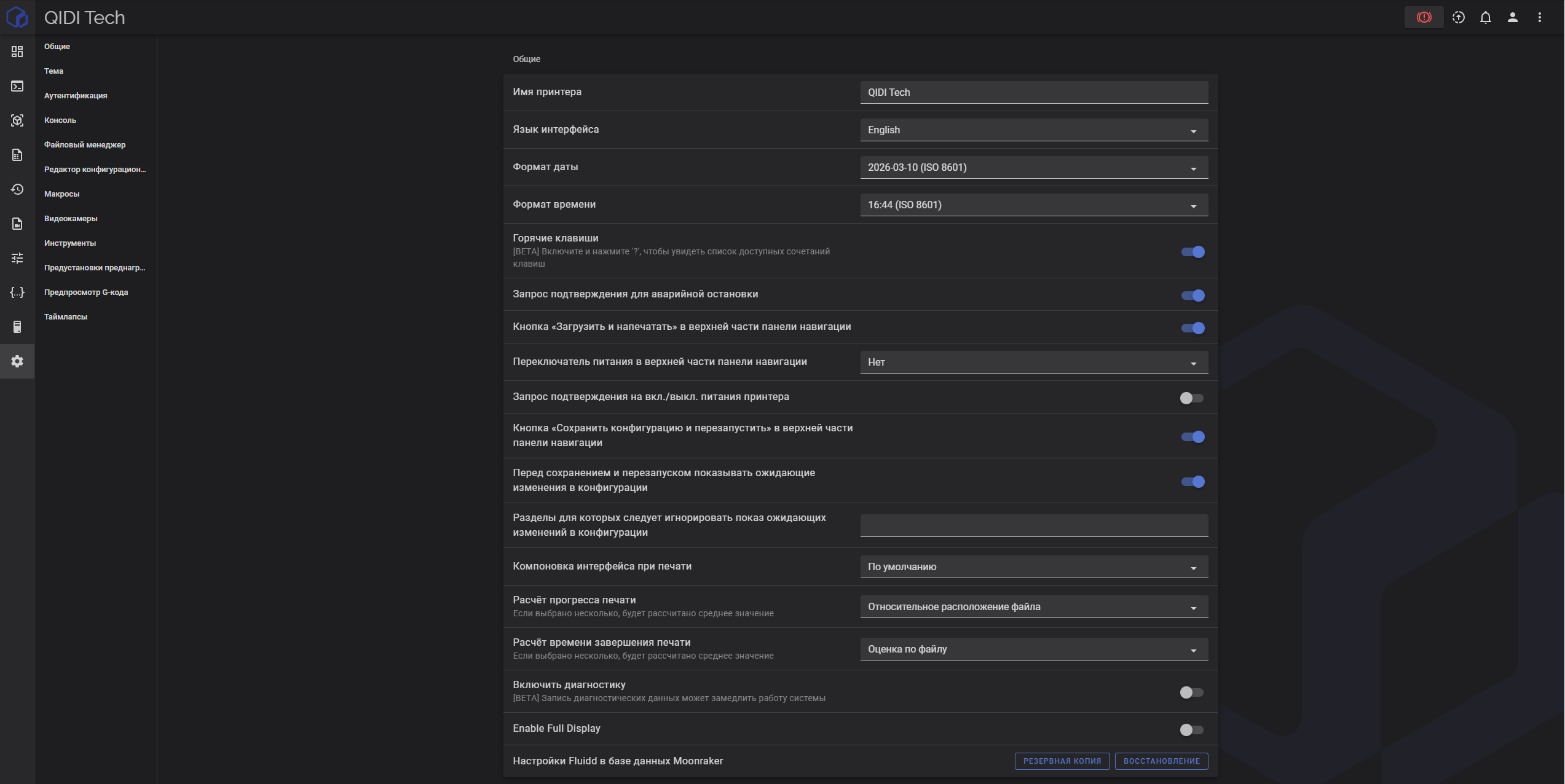Open the Формат даты dropdown
The width and height of the screenshot is (1565, 784).
tap(1033, 168)
